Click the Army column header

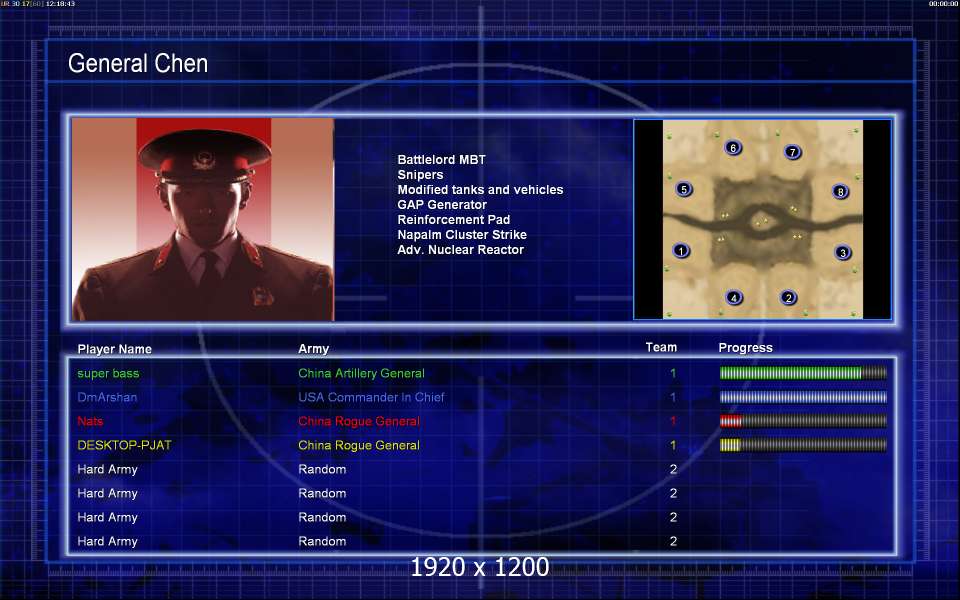click(313, 349)
